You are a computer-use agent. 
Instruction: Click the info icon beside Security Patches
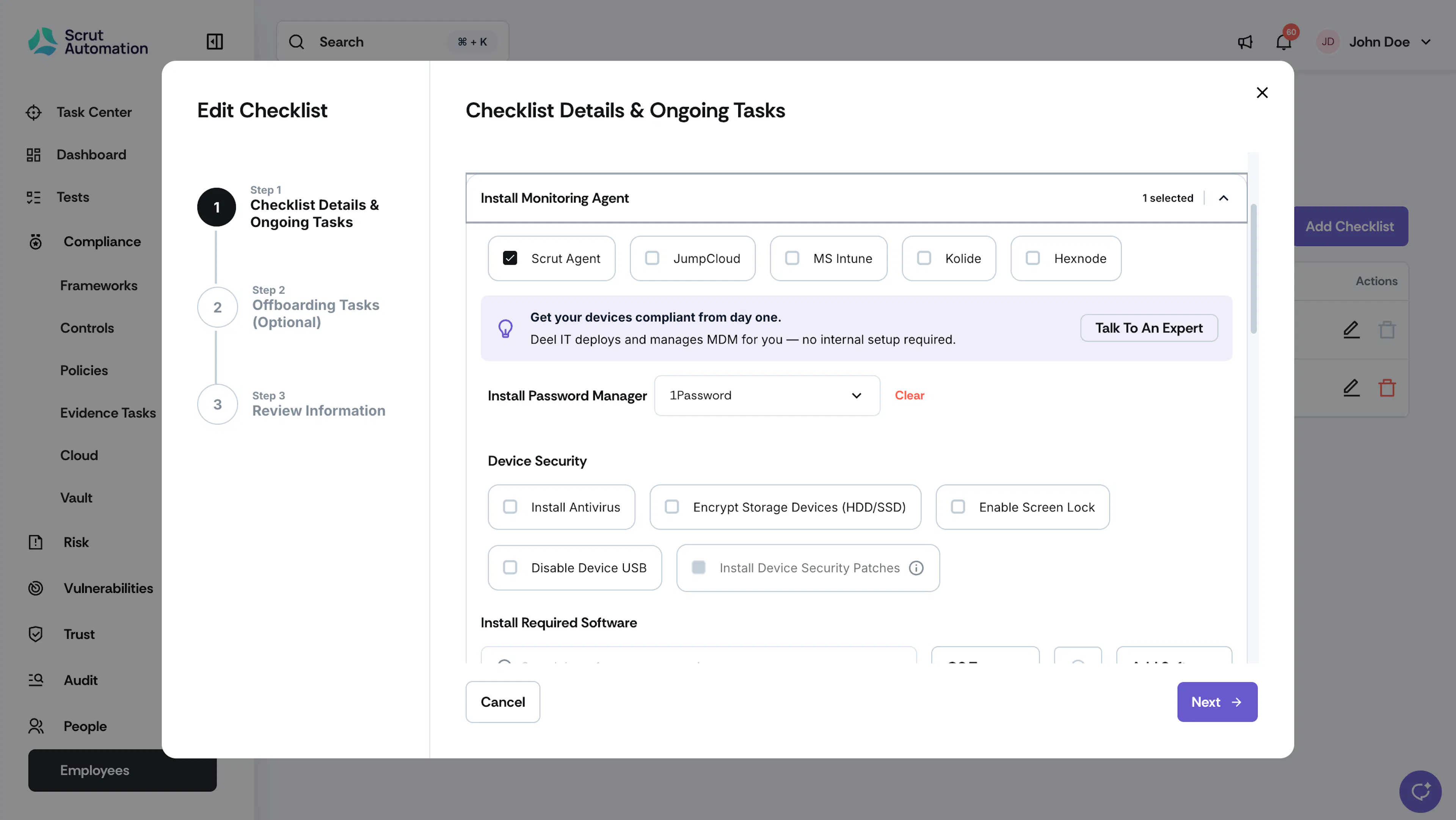[916, 568]
